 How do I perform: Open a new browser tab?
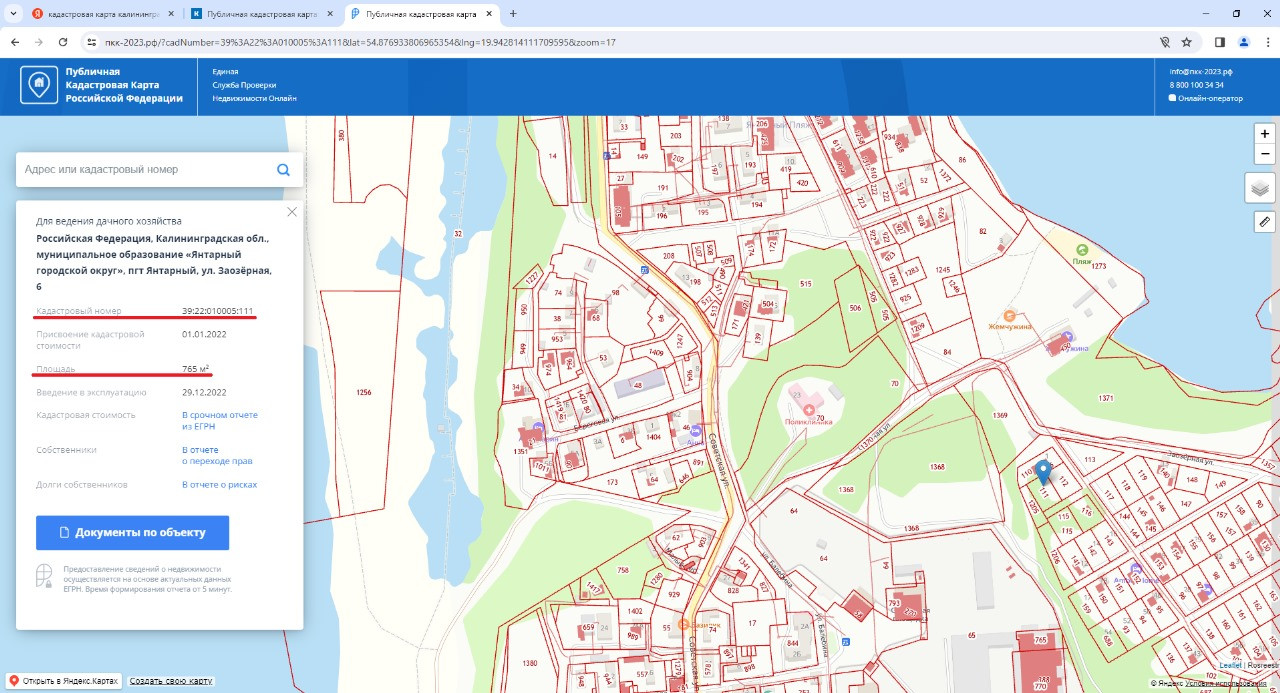coord(513,14)
